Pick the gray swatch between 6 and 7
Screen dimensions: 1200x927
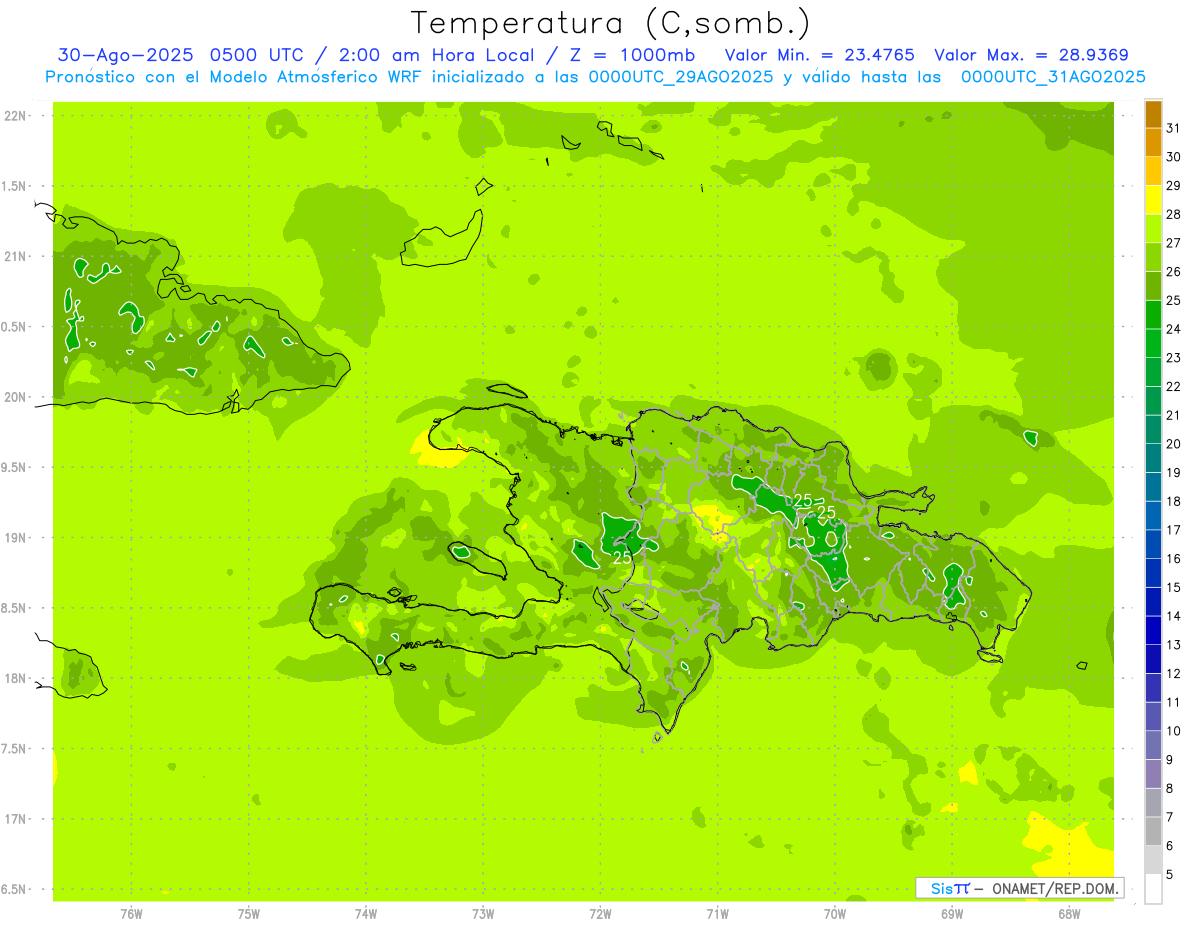tap(1153, 831)
